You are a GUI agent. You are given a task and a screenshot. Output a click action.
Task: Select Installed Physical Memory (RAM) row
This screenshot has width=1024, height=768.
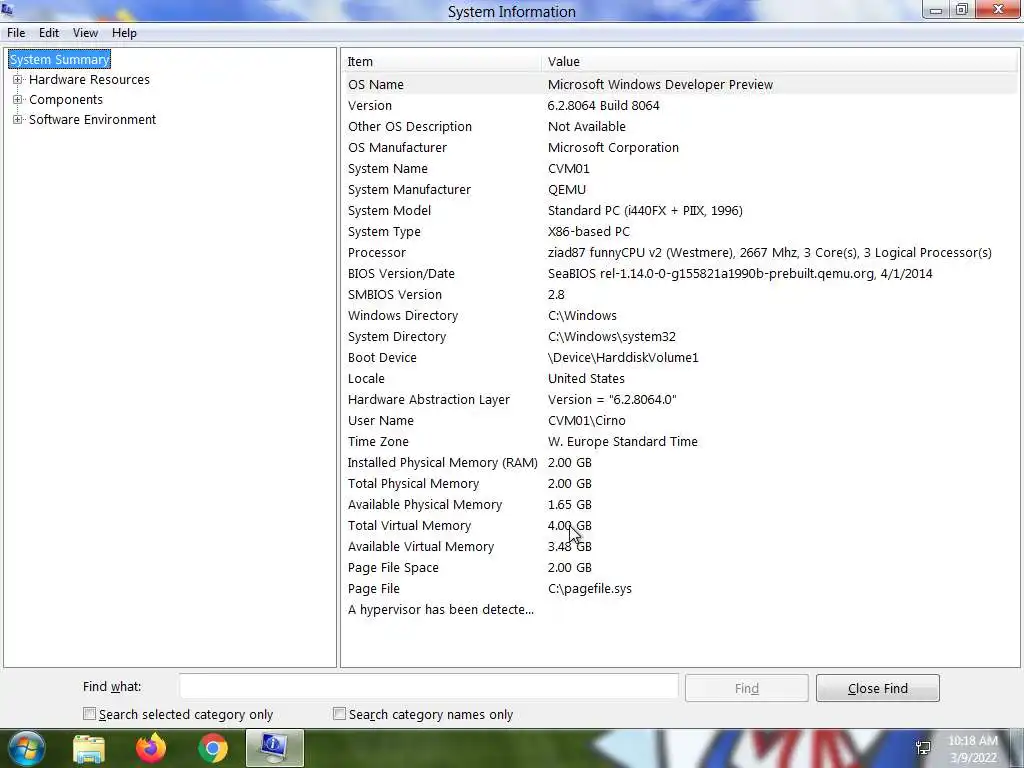(x=680, y=462)
